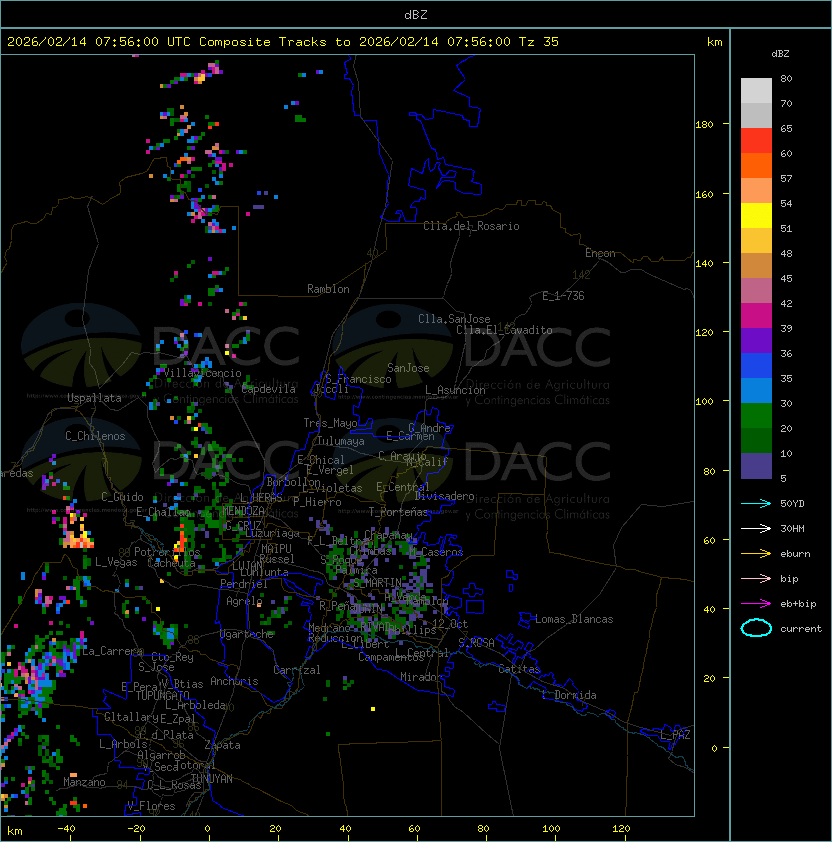Click the 'Divisadero' place label
Viewport: 832px width, 842px height.
click(x=444, y=496)
